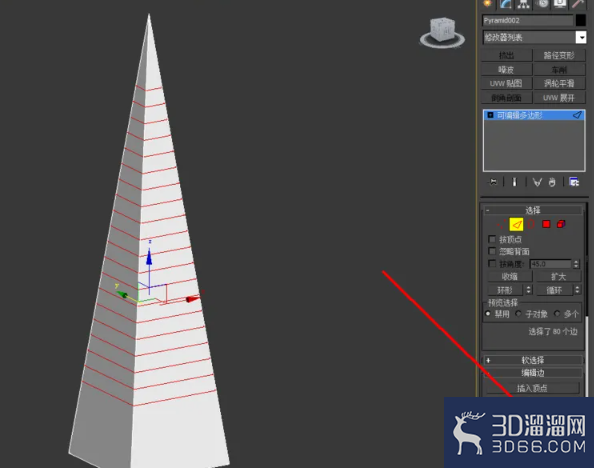Apply the UVW 贴图 modifier button
594x468 pixels.
click(506, 84)
